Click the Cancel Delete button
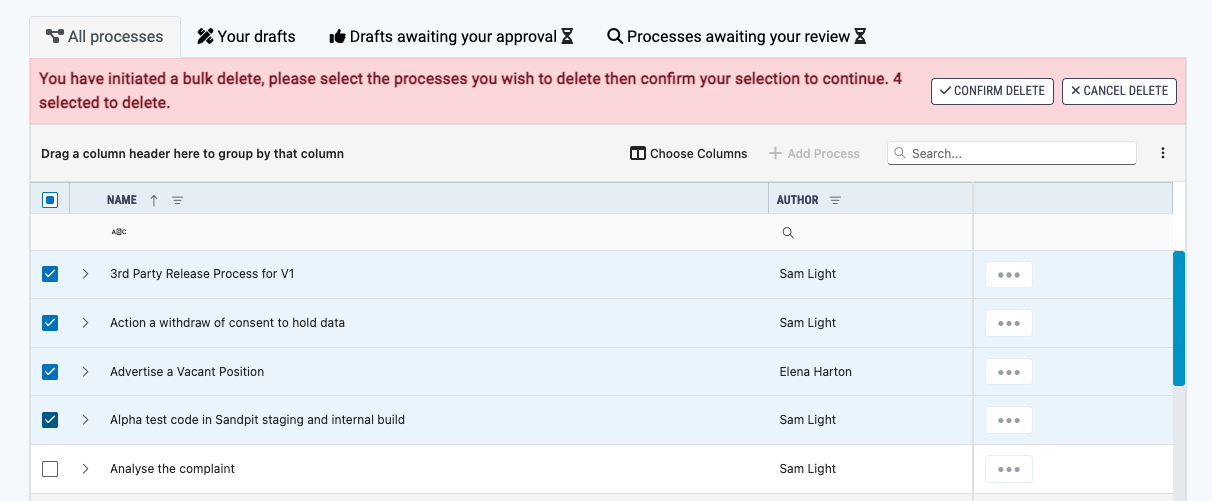Viewport: 1212px width, 501px height. click(x=1119, y=91)
